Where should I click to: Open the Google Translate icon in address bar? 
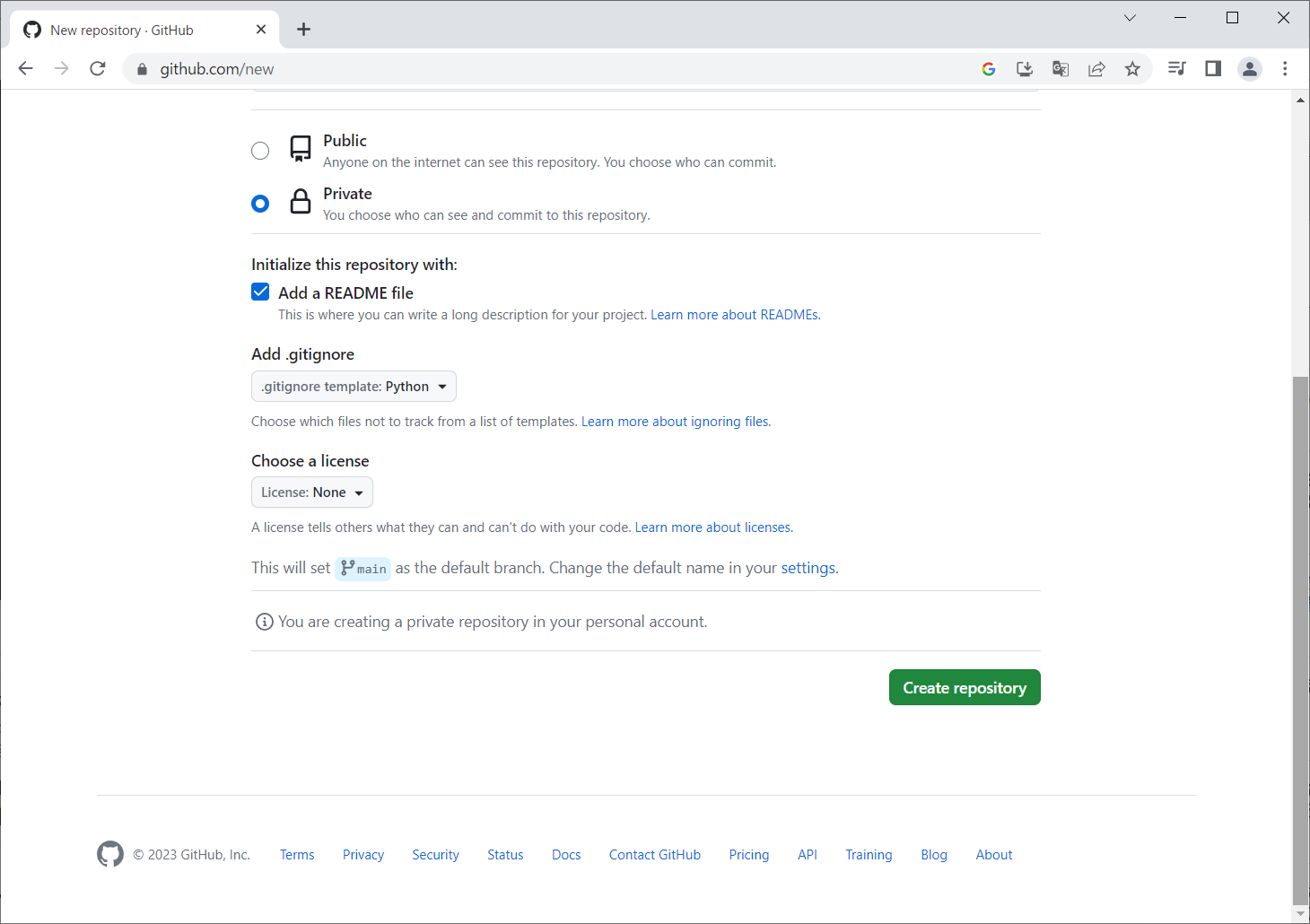(1061, 69)
